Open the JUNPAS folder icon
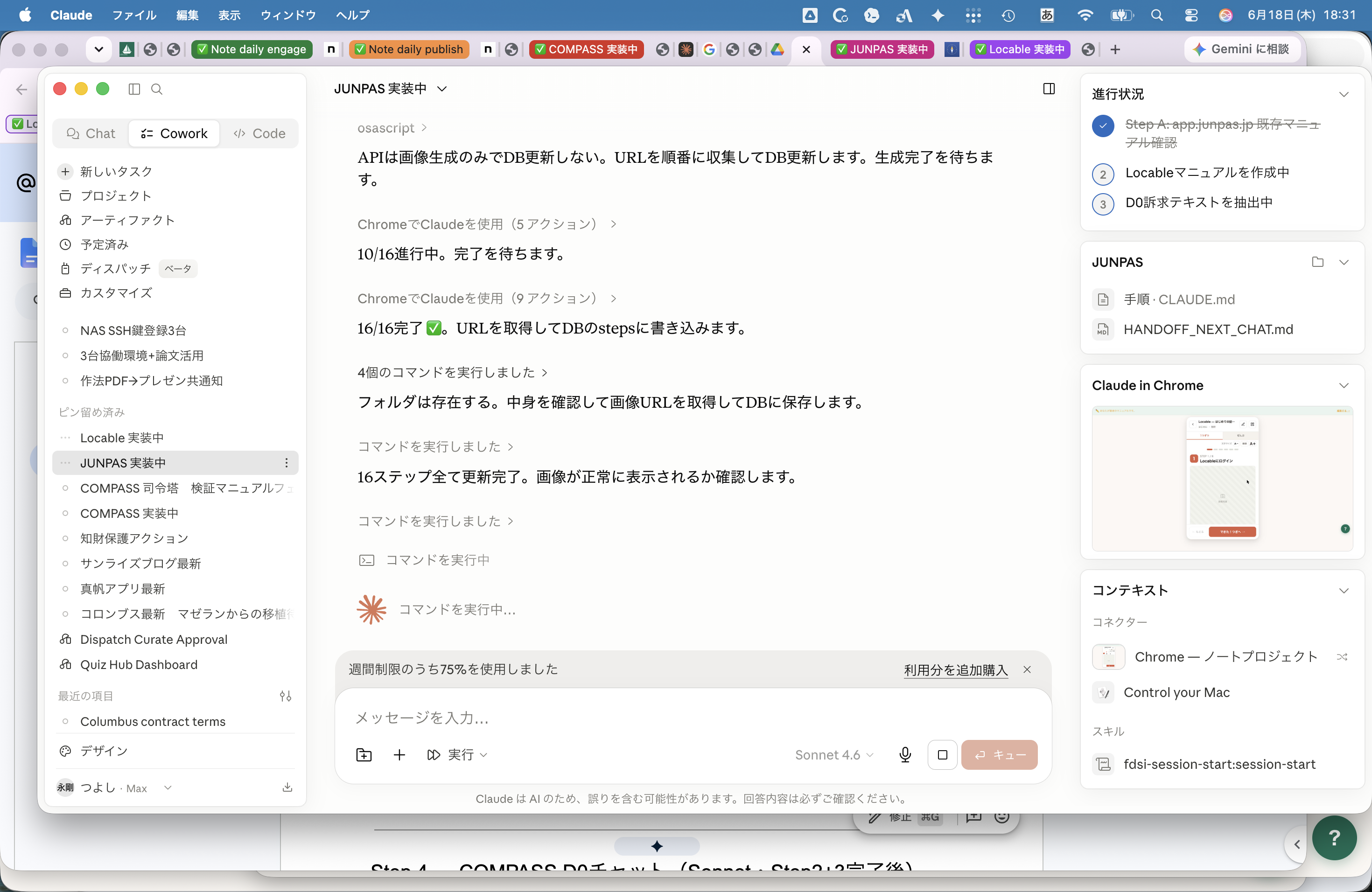1372x892 pixels. [1317, 262]
